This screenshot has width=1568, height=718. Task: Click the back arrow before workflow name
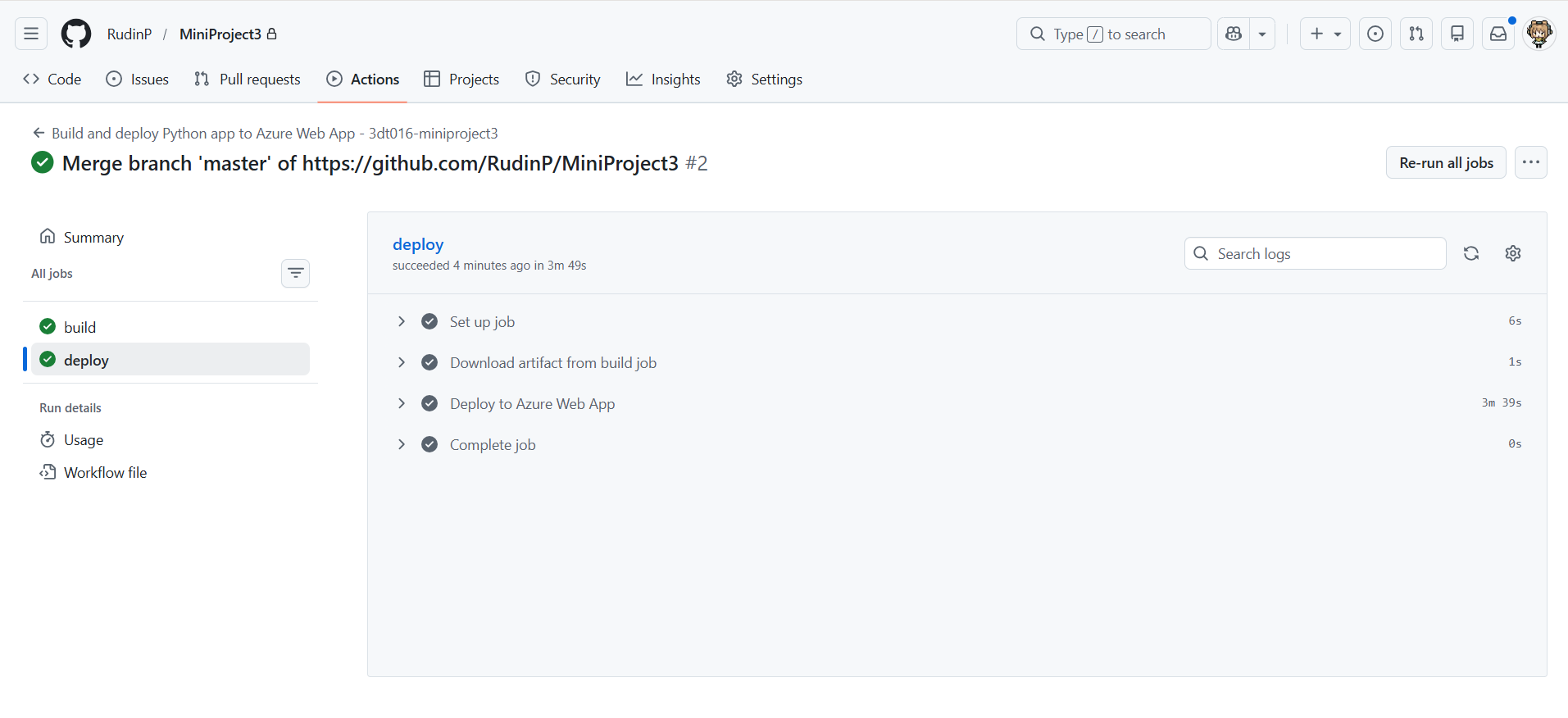[39, 133]
